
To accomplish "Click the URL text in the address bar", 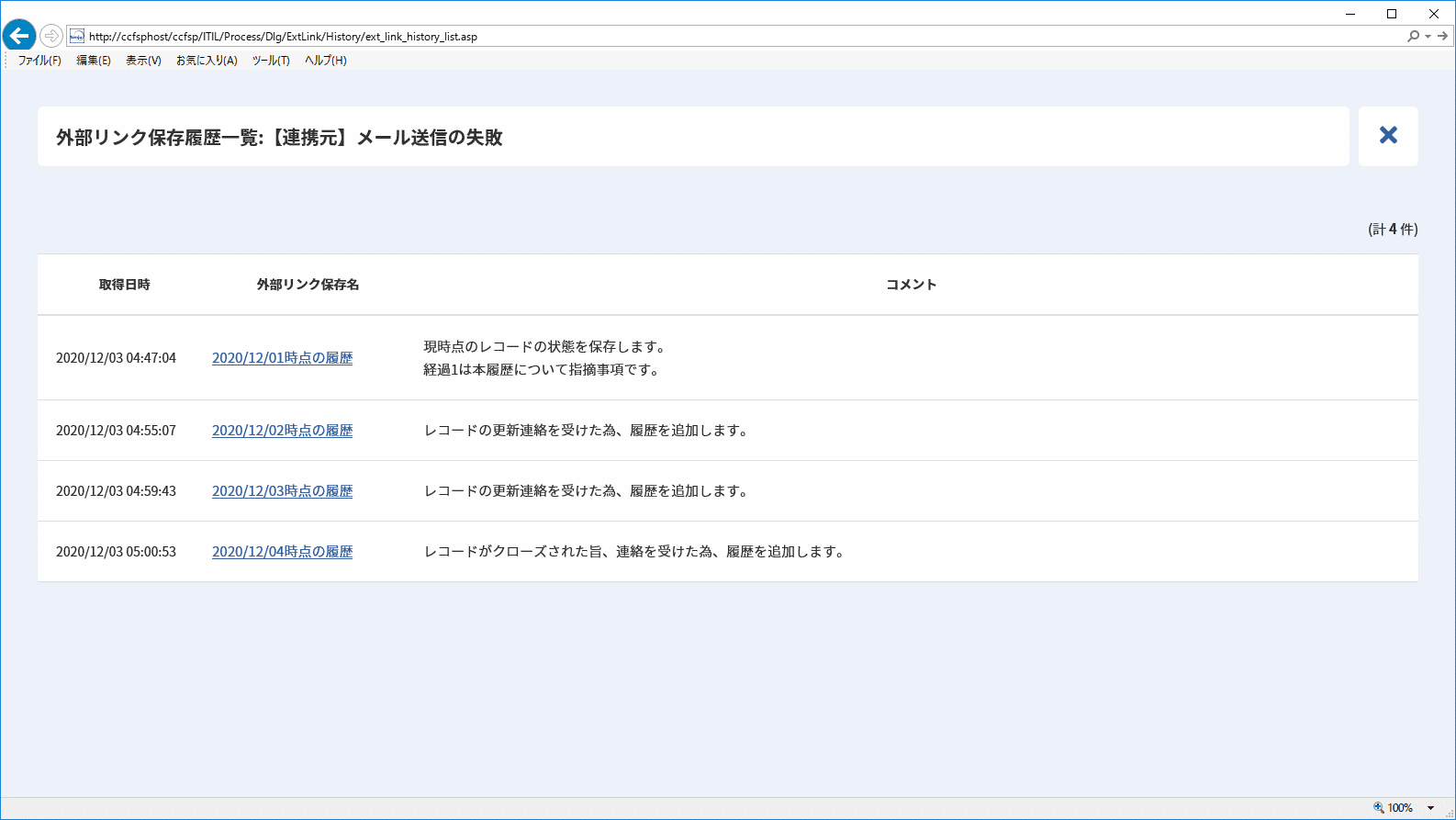I will 283,37.
